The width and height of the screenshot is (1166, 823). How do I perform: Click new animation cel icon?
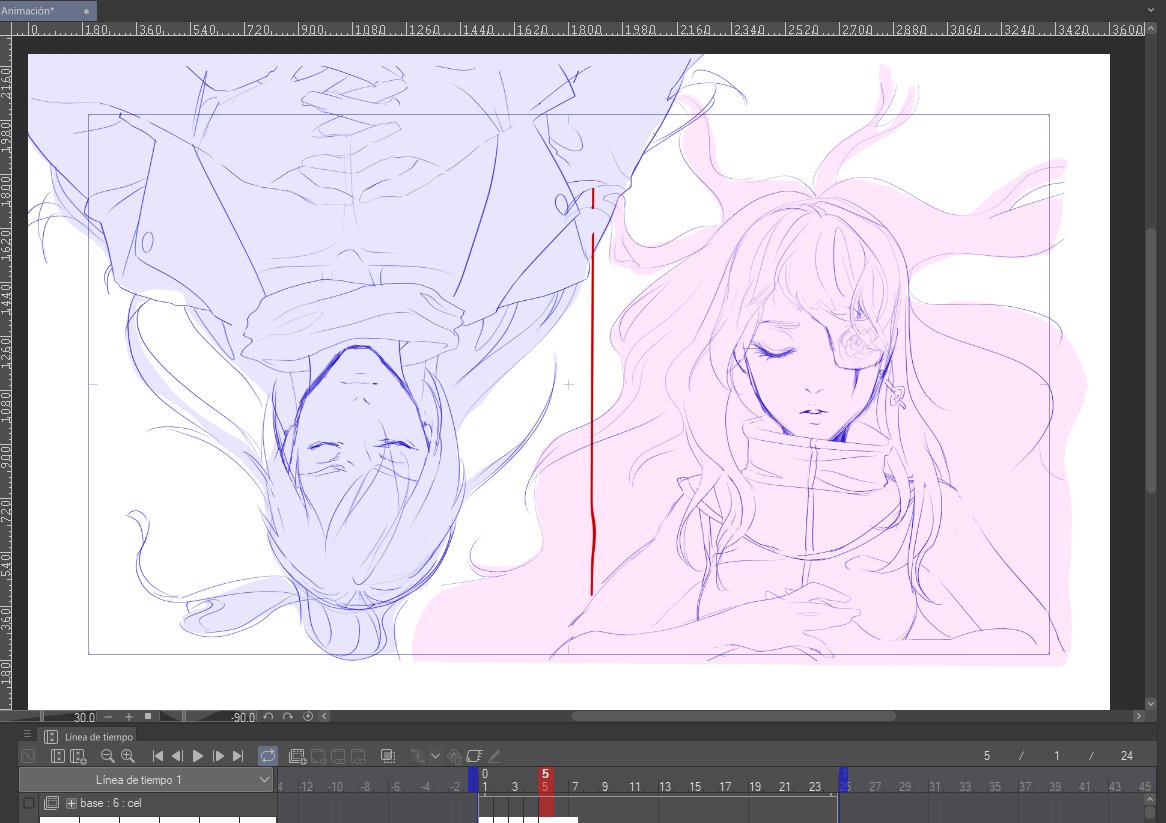coord(318,756)
